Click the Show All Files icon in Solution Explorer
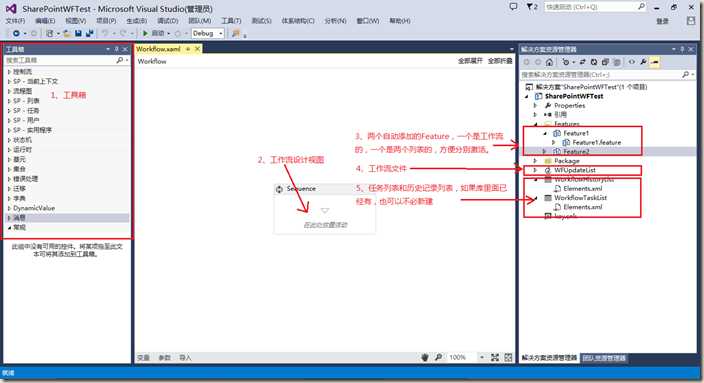 click(617, 62)
